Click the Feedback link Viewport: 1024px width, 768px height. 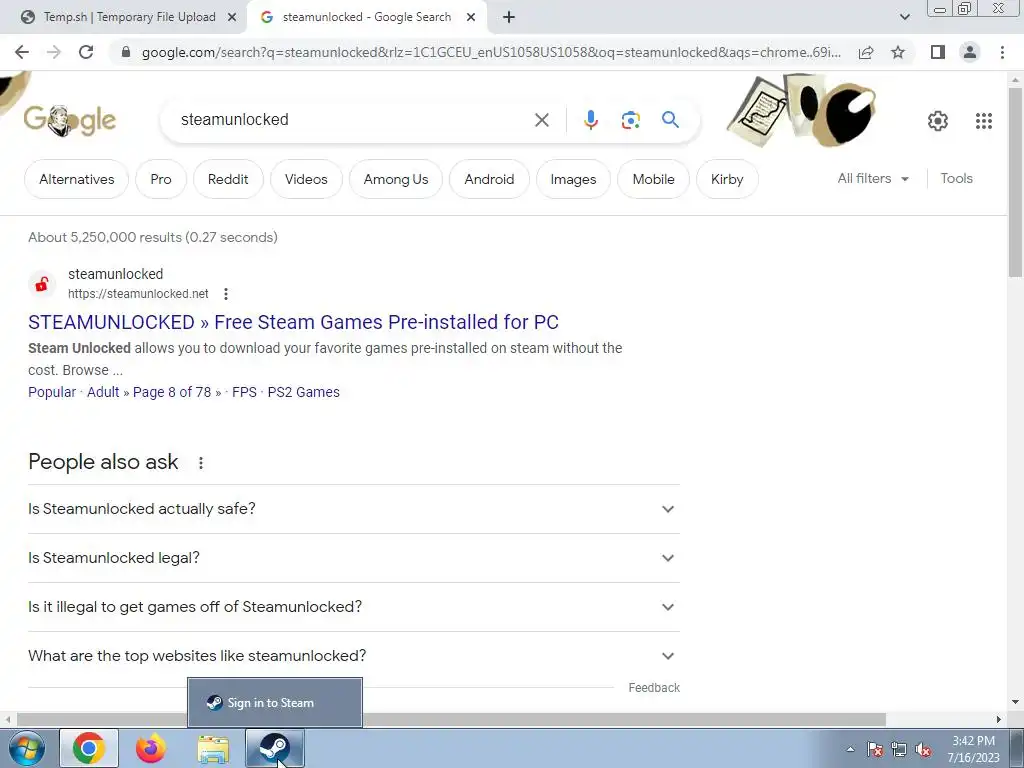pyautogui.click(x=654, y=688)
